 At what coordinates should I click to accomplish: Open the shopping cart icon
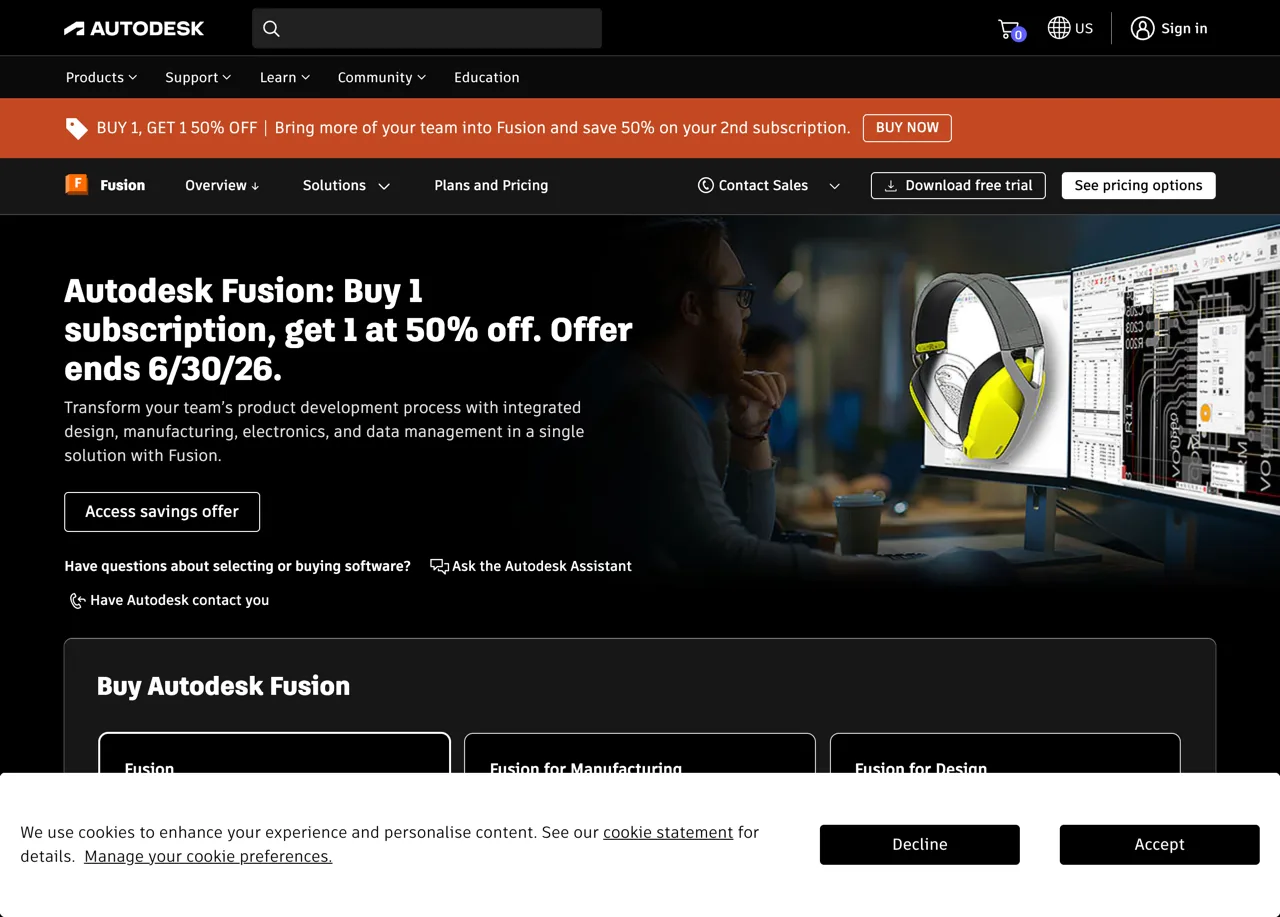point(1010,29)
